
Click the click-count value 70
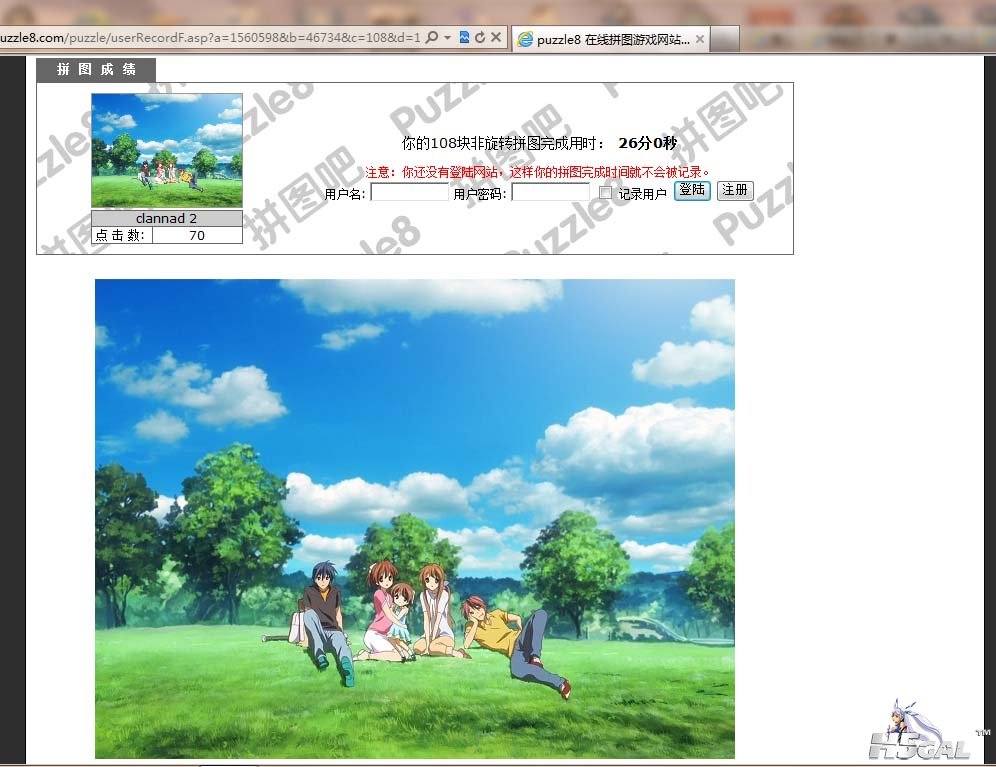point(197,235)
